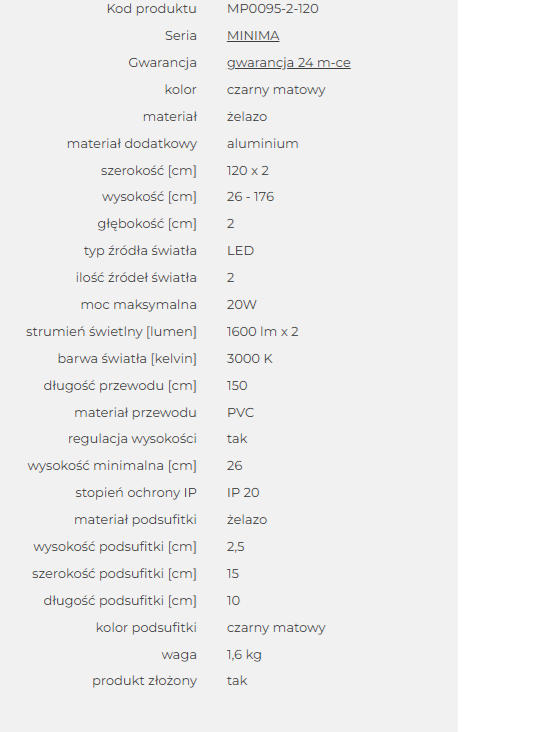
Task: Click the 120 x 2 width value
Action: pos(248,171)
